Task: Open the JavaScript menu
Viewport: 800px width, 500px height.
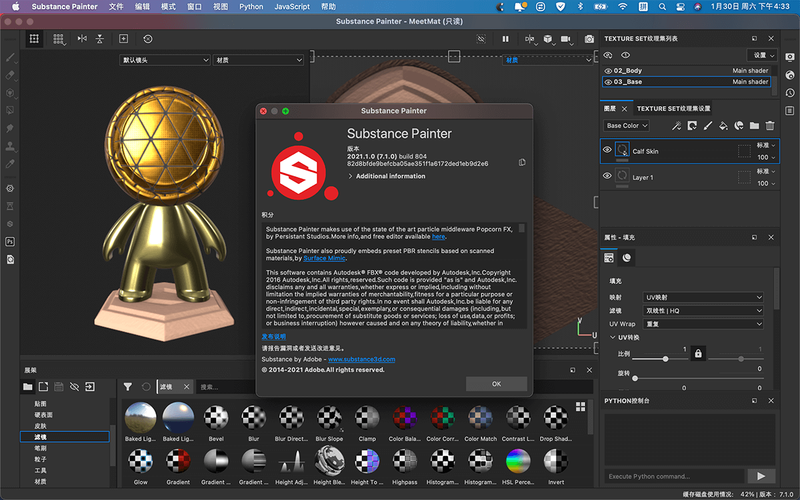Action: 292,7
